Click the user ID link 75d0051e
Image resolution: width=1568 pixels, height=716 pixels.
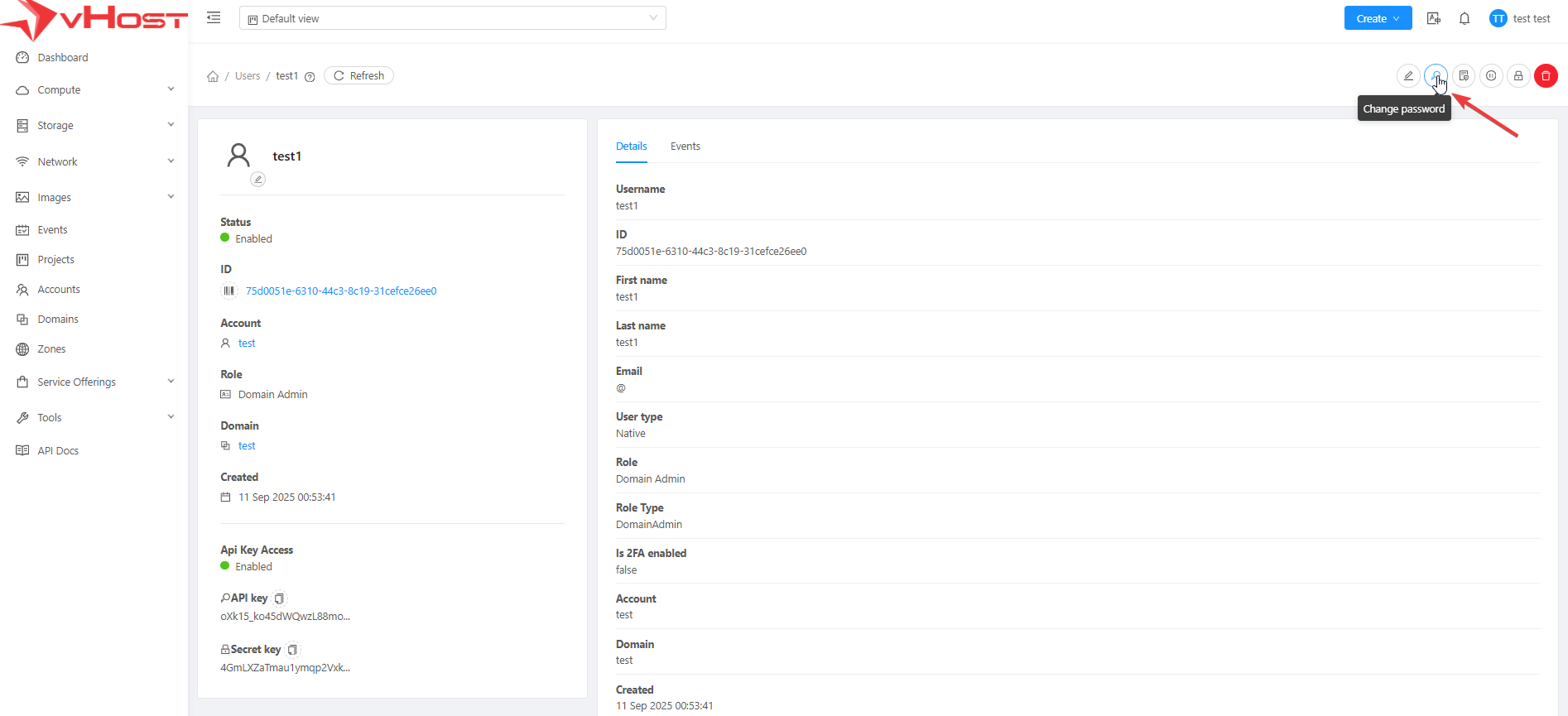pos(341,291)
